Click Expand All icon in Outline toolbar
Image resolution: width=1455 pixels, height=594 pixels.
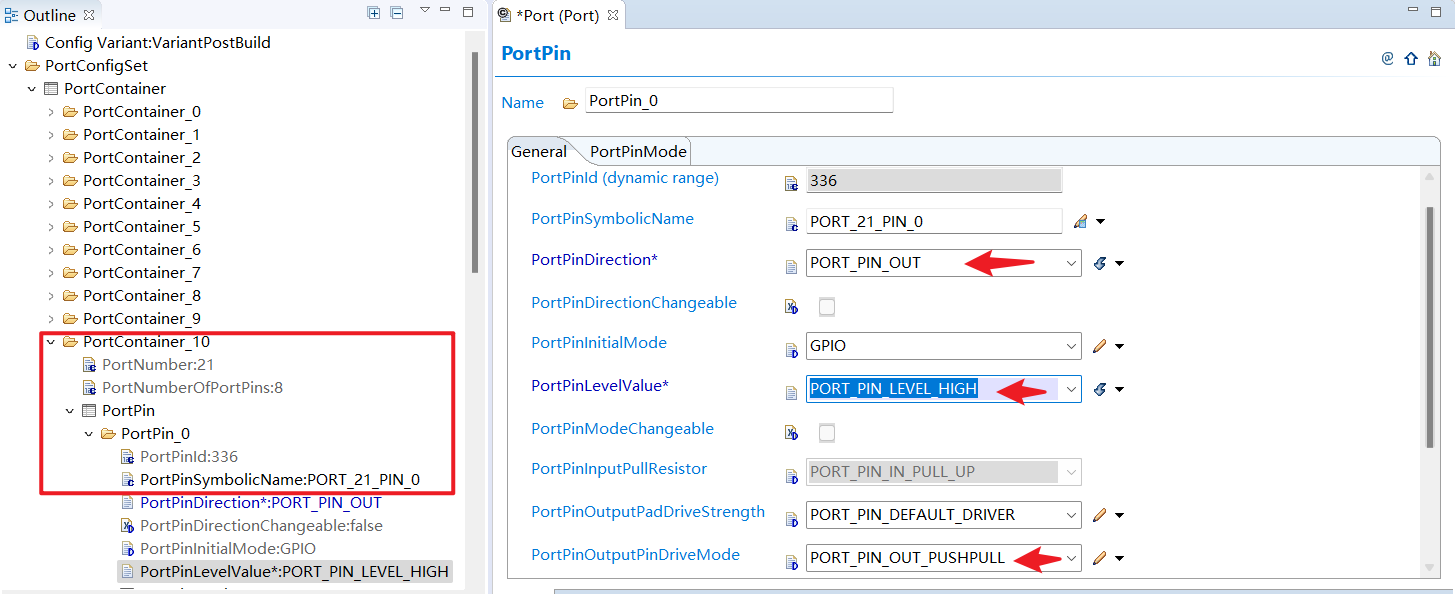click(374, 13)
